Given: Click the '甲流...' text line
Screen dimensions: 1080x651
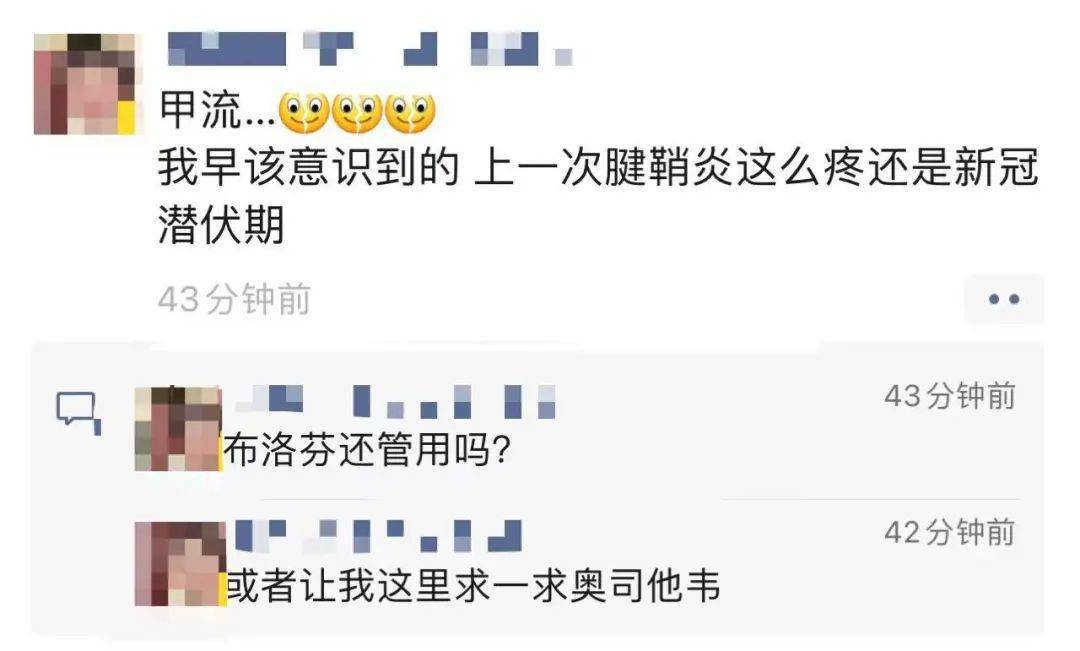Looking at the screenshot, I should point(297,112).
